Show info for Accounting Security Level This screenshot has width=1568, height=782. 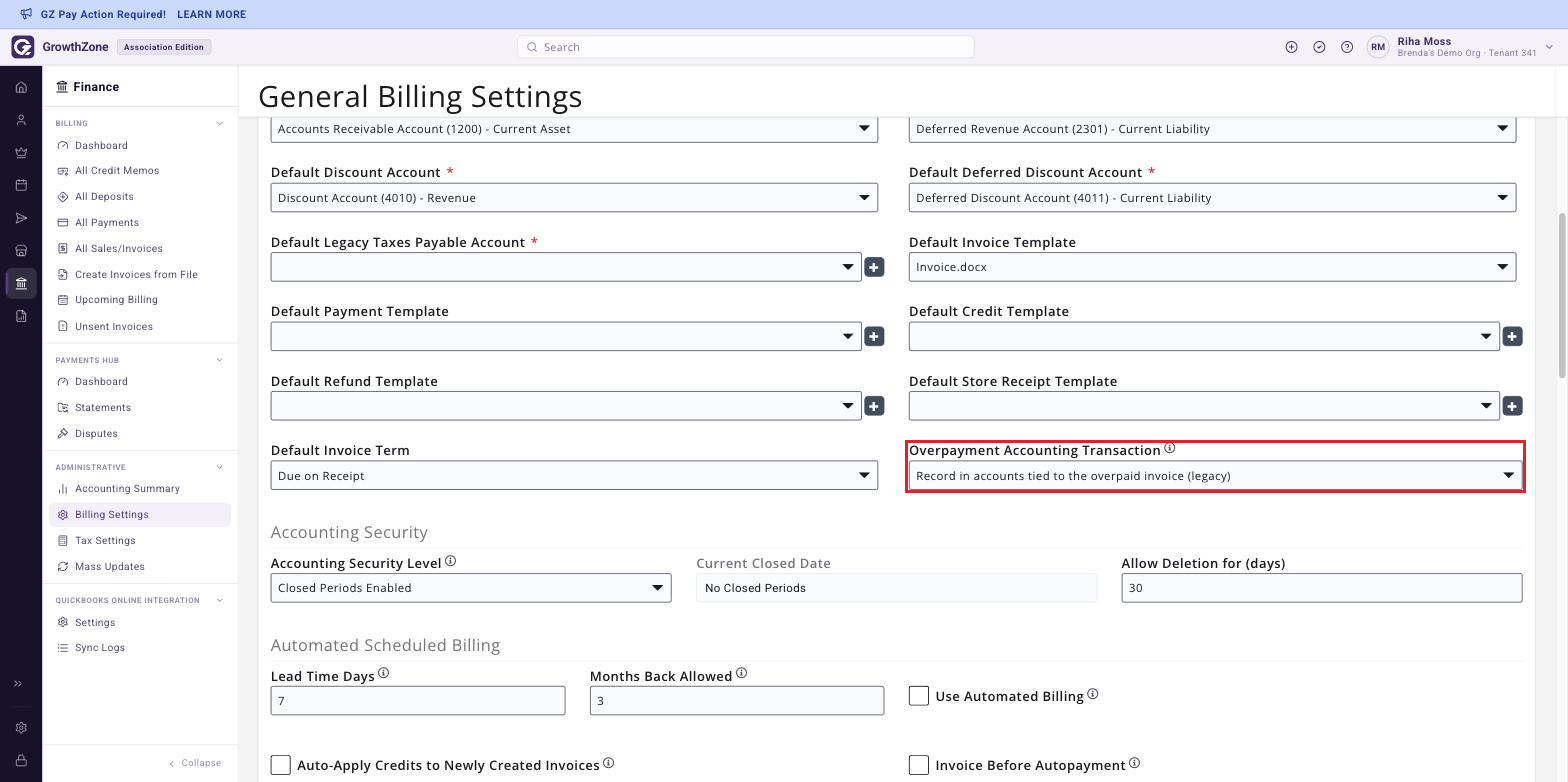[x=450, y=561]
